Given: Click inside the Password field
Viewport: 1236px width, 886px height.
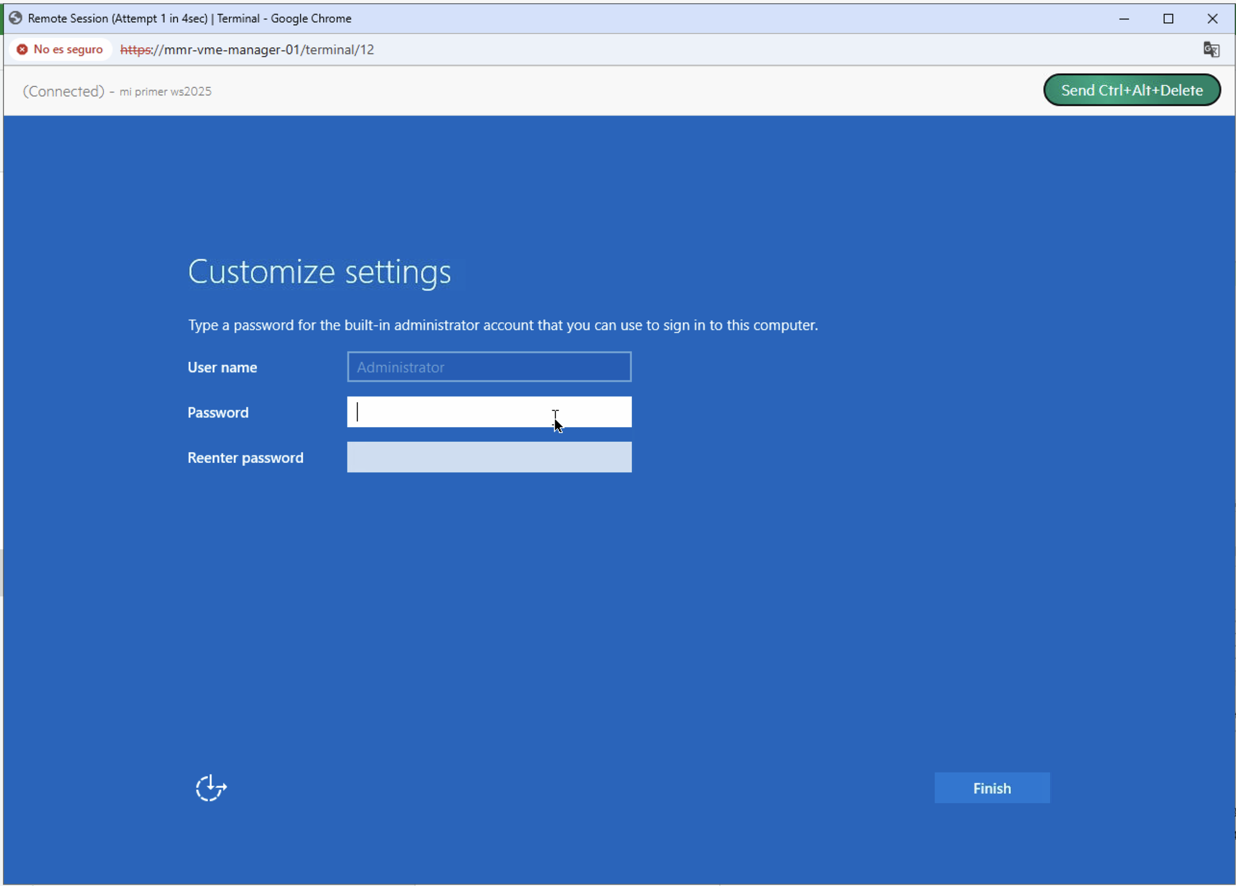Looking at the screenshot, I should 489,411.
